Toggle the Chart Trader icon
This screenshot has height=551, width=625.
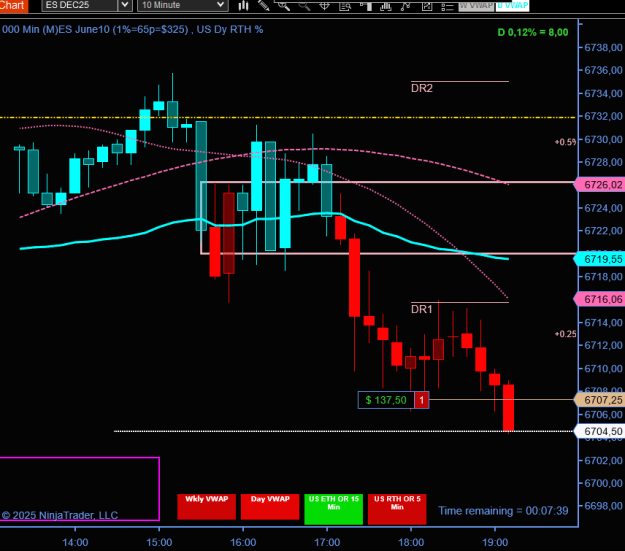pos(366,6)
